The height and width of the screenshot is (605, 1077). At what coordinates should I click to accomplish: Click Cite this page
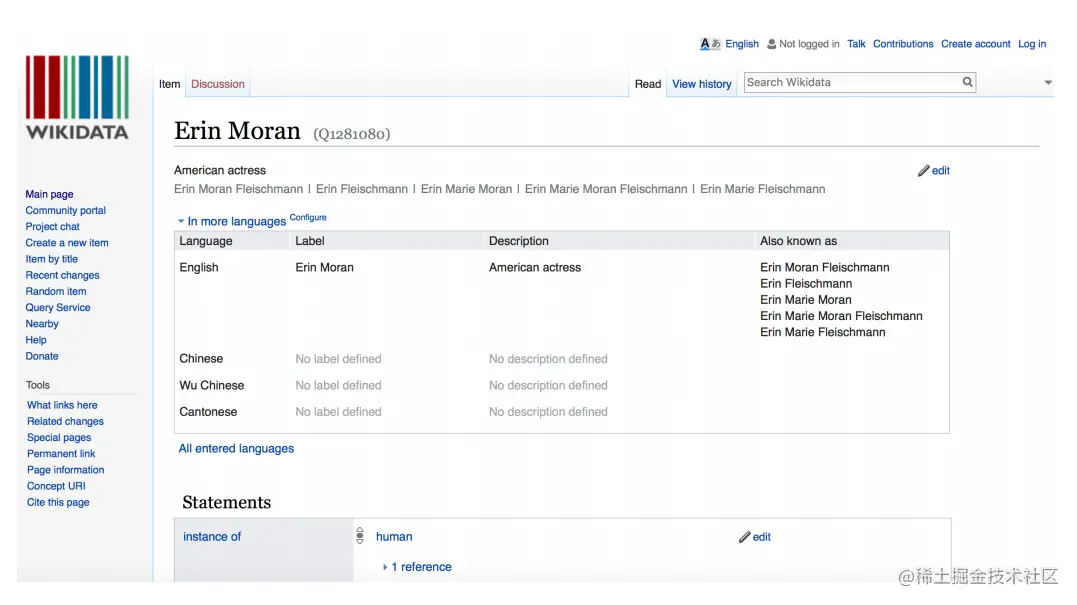pyautogui.click(x=58, y=503)
